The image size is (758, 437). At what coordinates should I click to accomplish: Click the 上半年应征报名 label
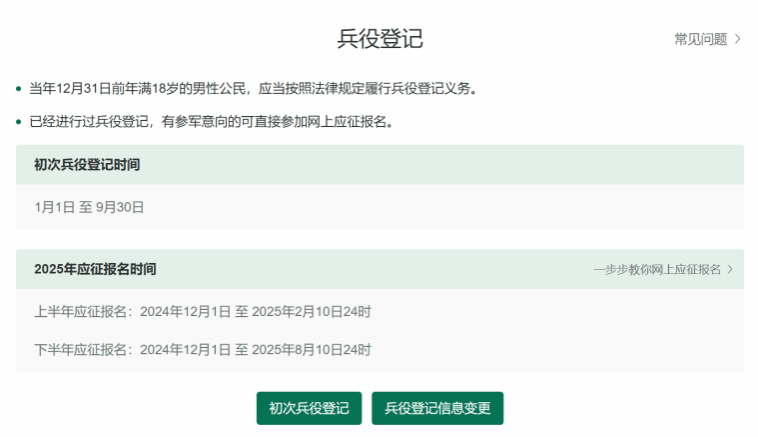tap(83, 311)
